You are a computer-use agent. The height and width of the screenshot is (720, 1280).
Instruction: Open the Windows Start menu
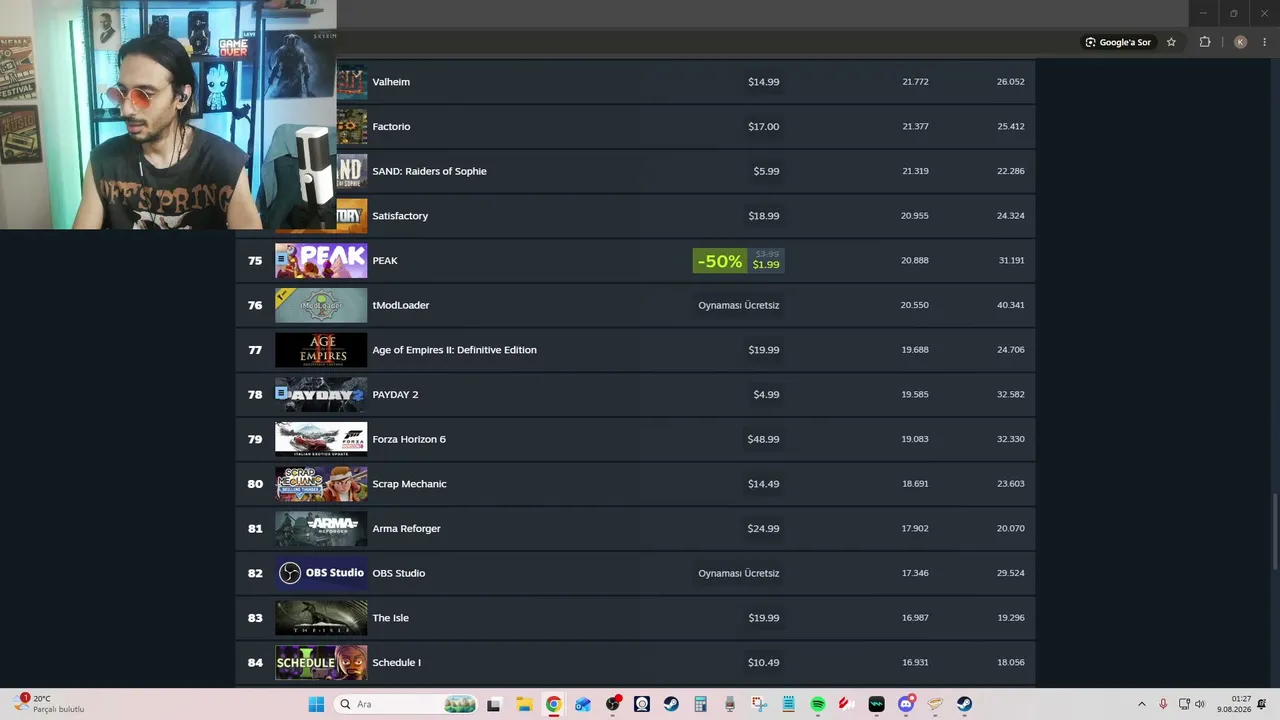pyautogui.click(x=316, y=704)
